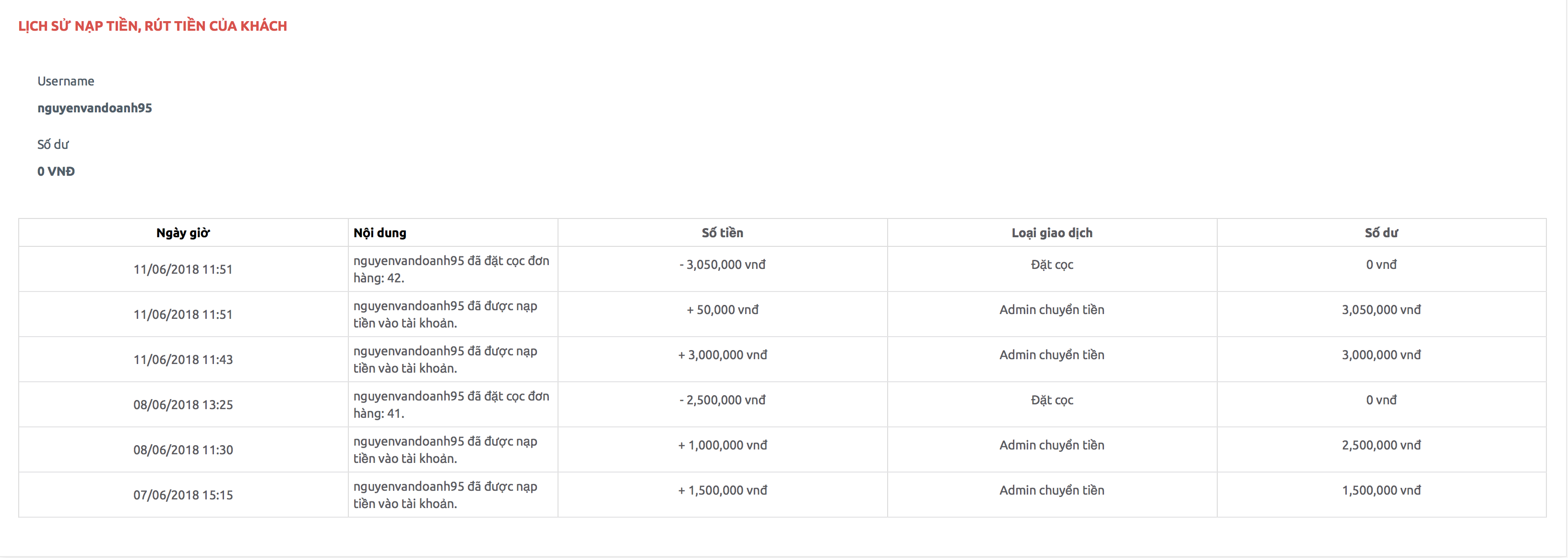Select the row dated 11/06/2018 11:43
The width and height of the screenshot is (1568, 558).
[782, 359]
